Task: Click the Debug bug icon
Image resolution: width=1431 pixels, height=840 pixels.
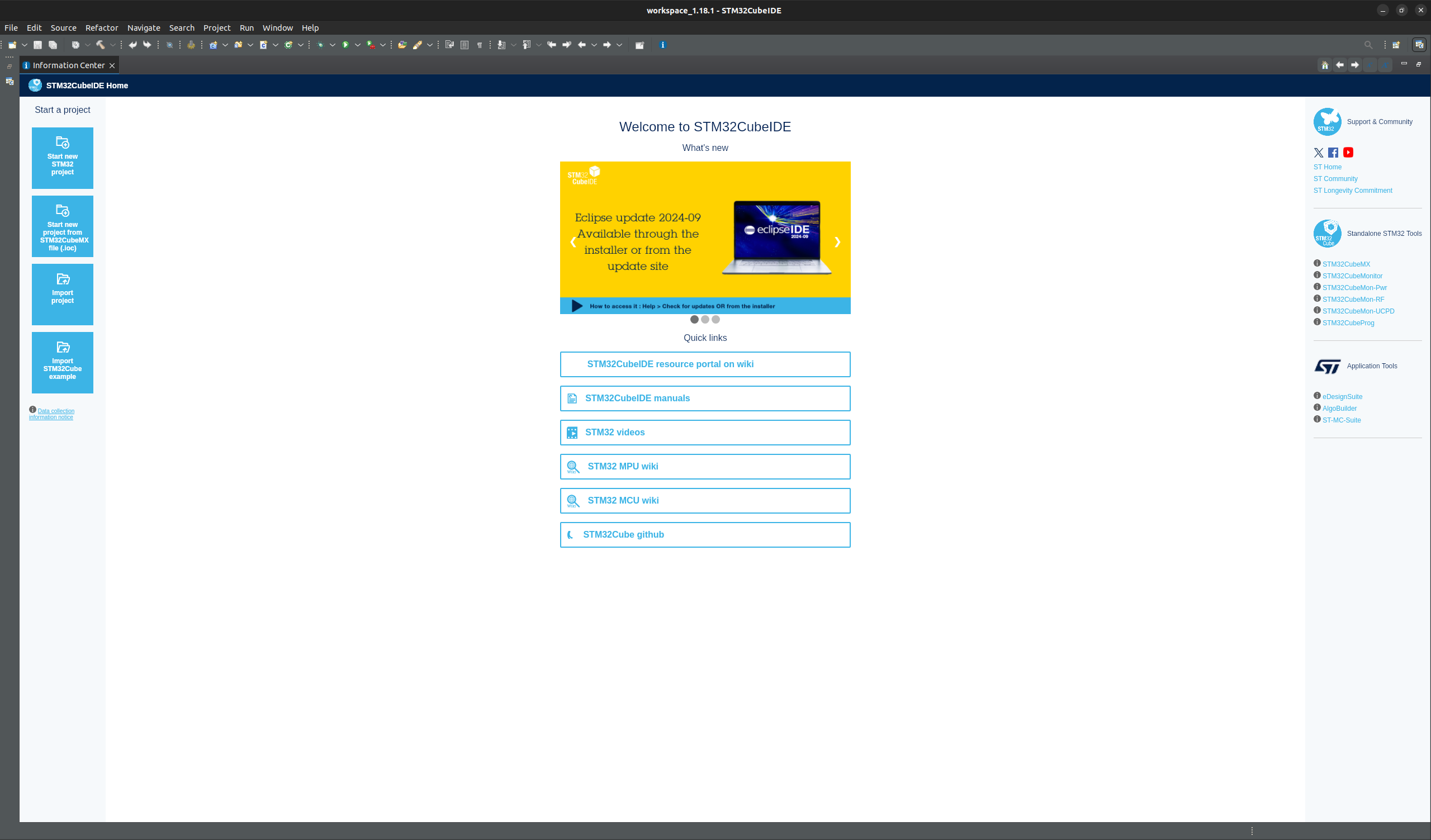Action: click(x=320, y=45)
